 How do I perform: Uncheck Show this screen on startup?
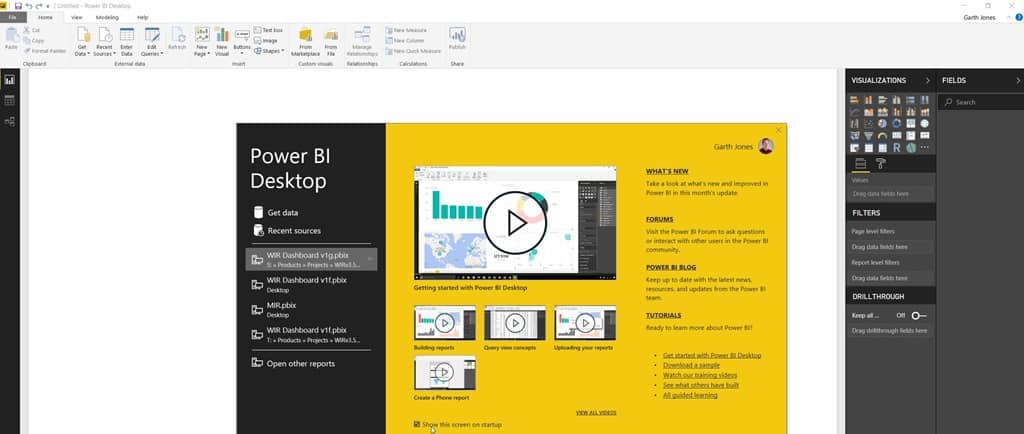[417, 425]
